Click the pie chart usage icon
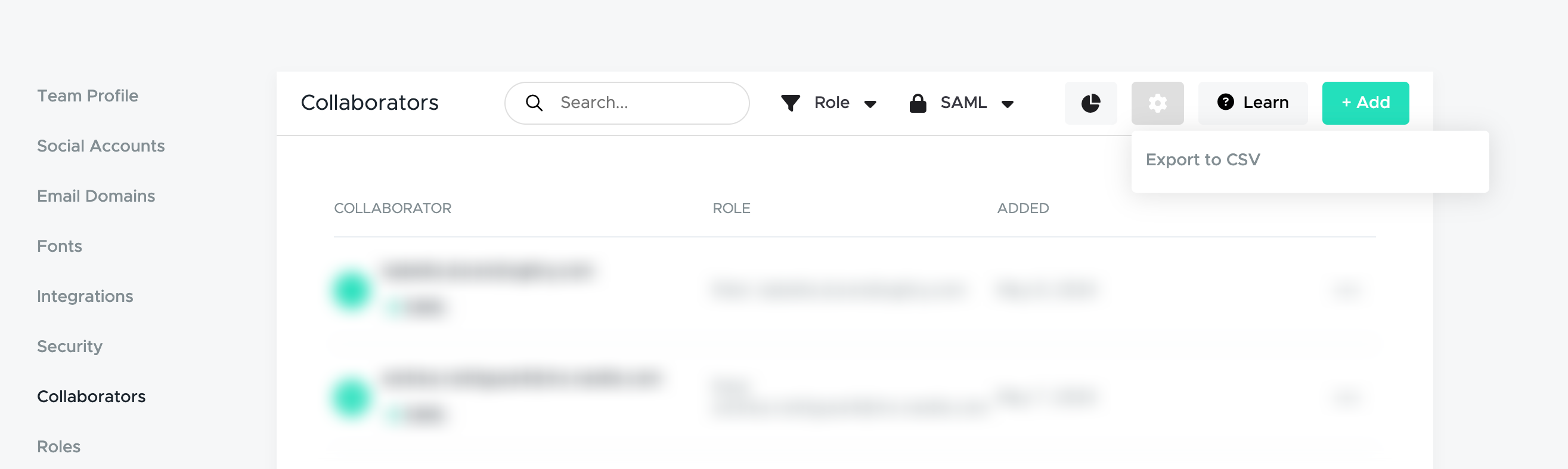Screen dimensions: 1568x469 pos(1090,103)
